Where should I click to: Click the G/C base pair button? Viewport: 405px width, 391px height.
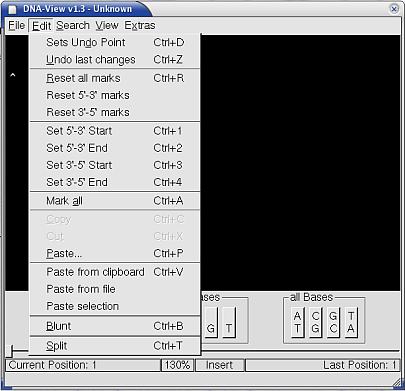[333, 322]
